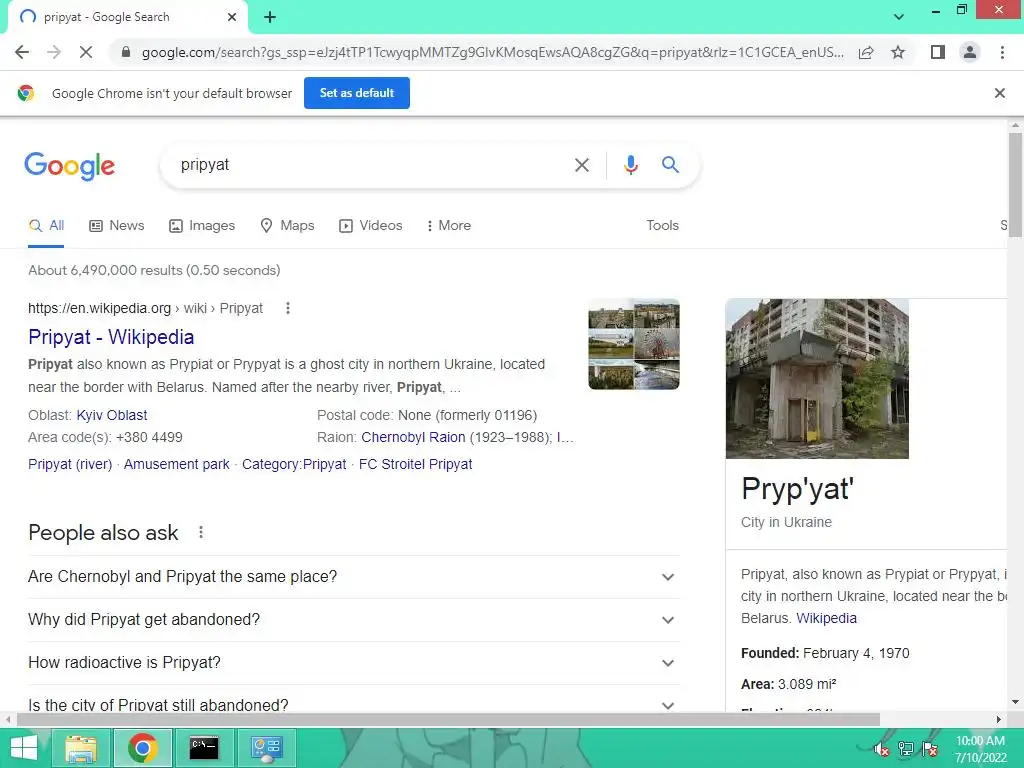This screenshot has width=1024, height=768.
Task: Open the Windows Start menu
Action: coord(24,748)
